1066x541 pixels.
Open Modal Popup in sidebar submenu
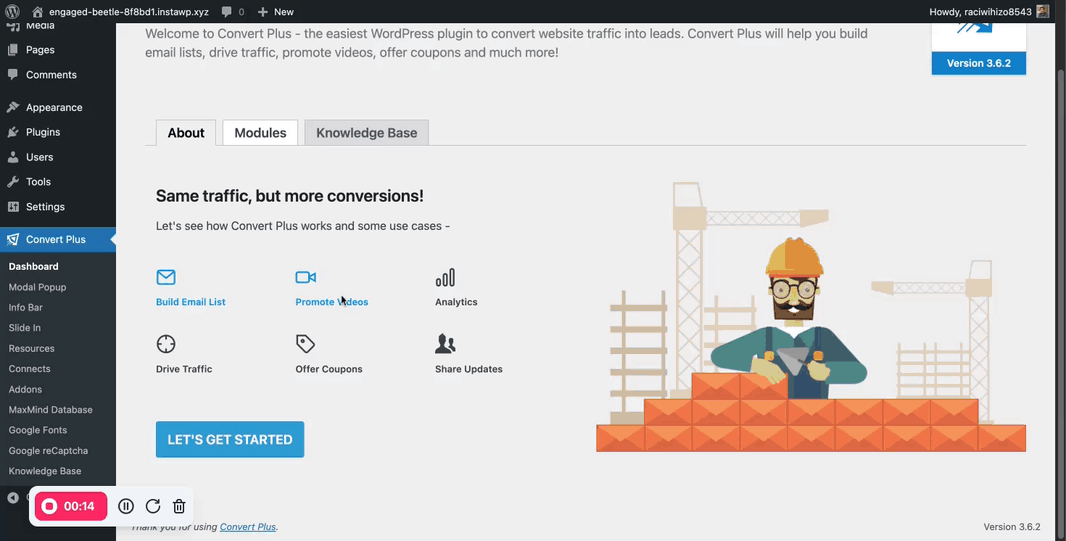click(37, 287)
